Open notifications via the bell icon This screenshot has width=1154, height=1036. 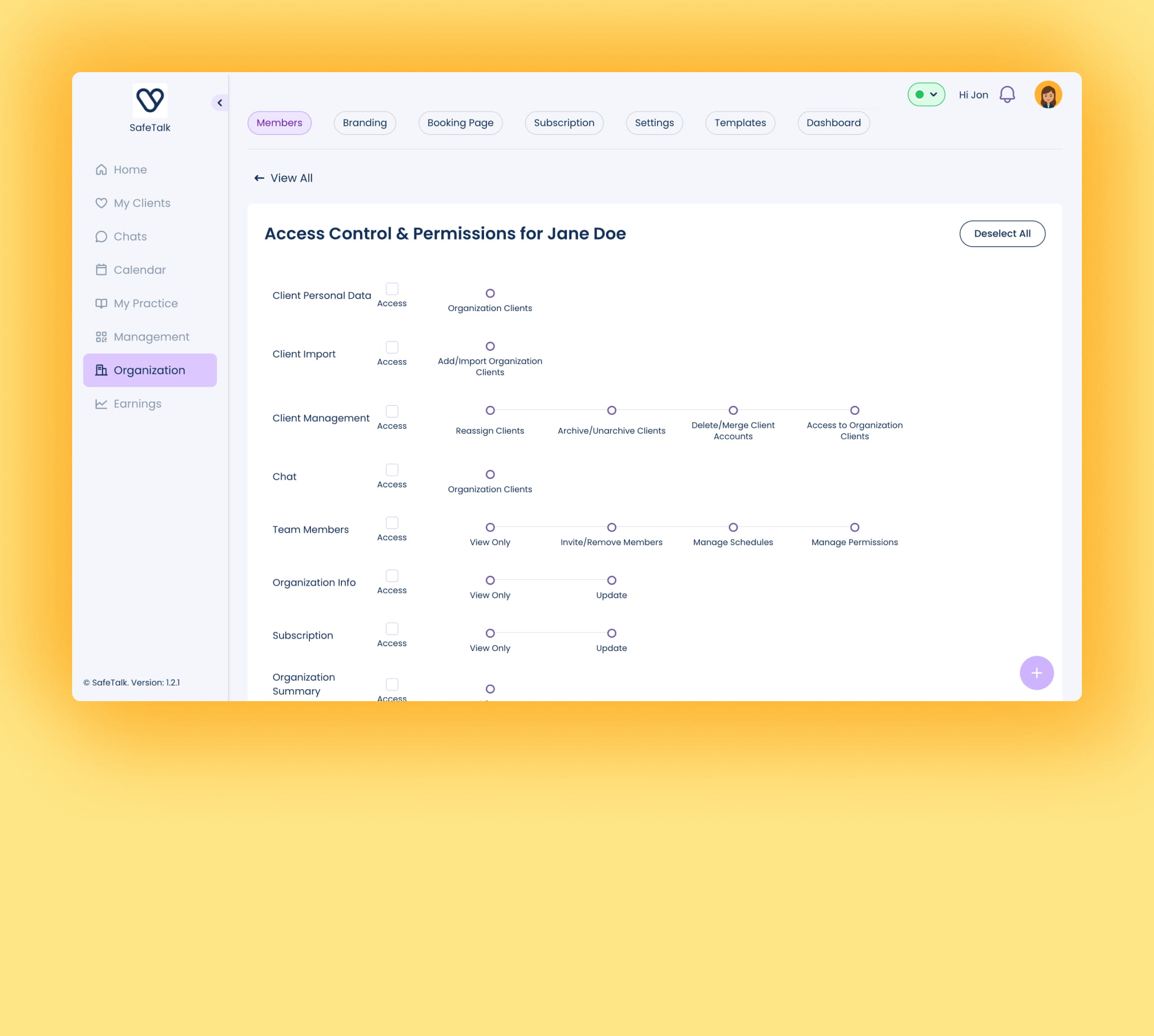click(x=1007, y=95)
